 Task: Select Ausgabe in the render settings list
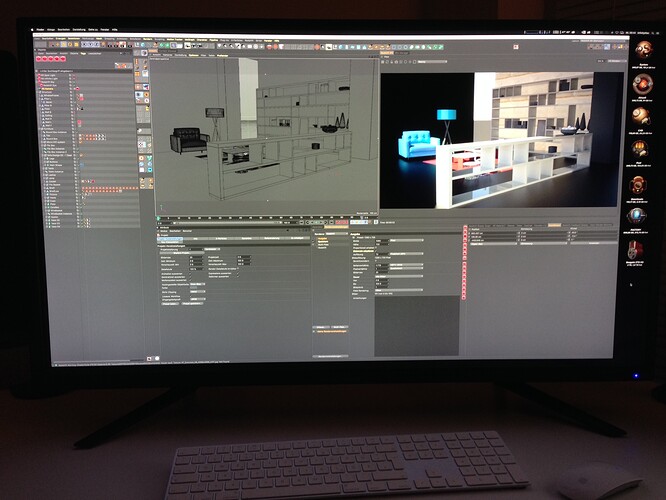(322, 239)
